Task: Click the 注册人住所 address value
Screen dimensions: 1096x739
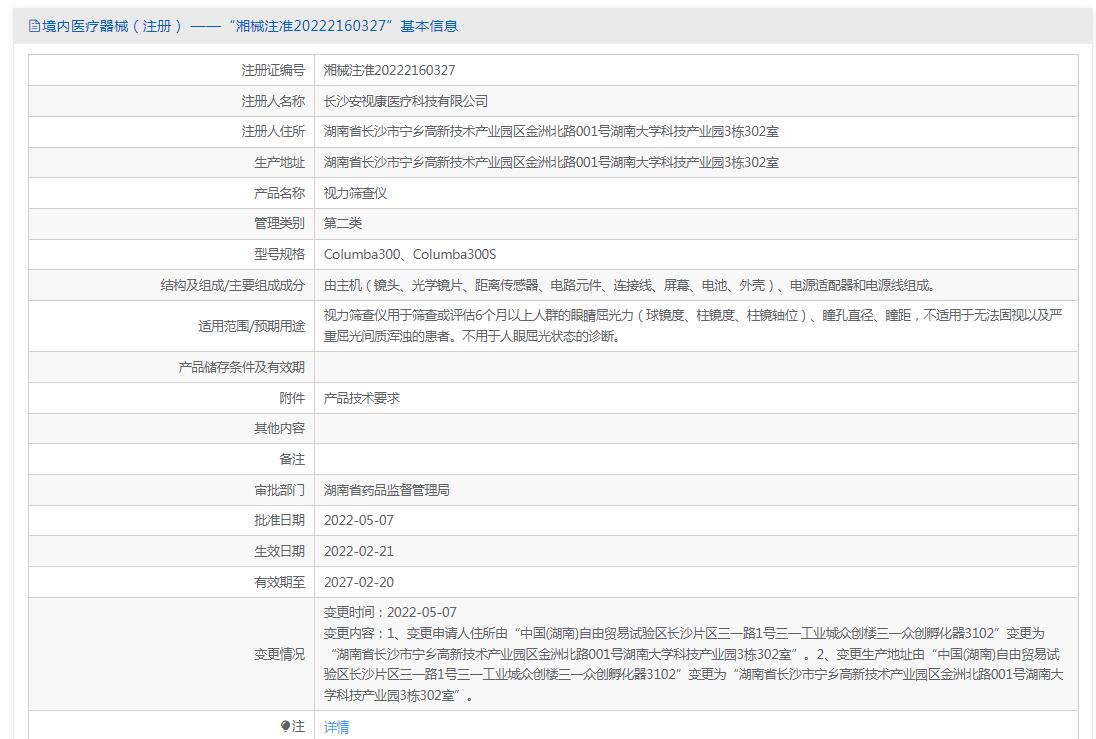Action: [551, 132]
